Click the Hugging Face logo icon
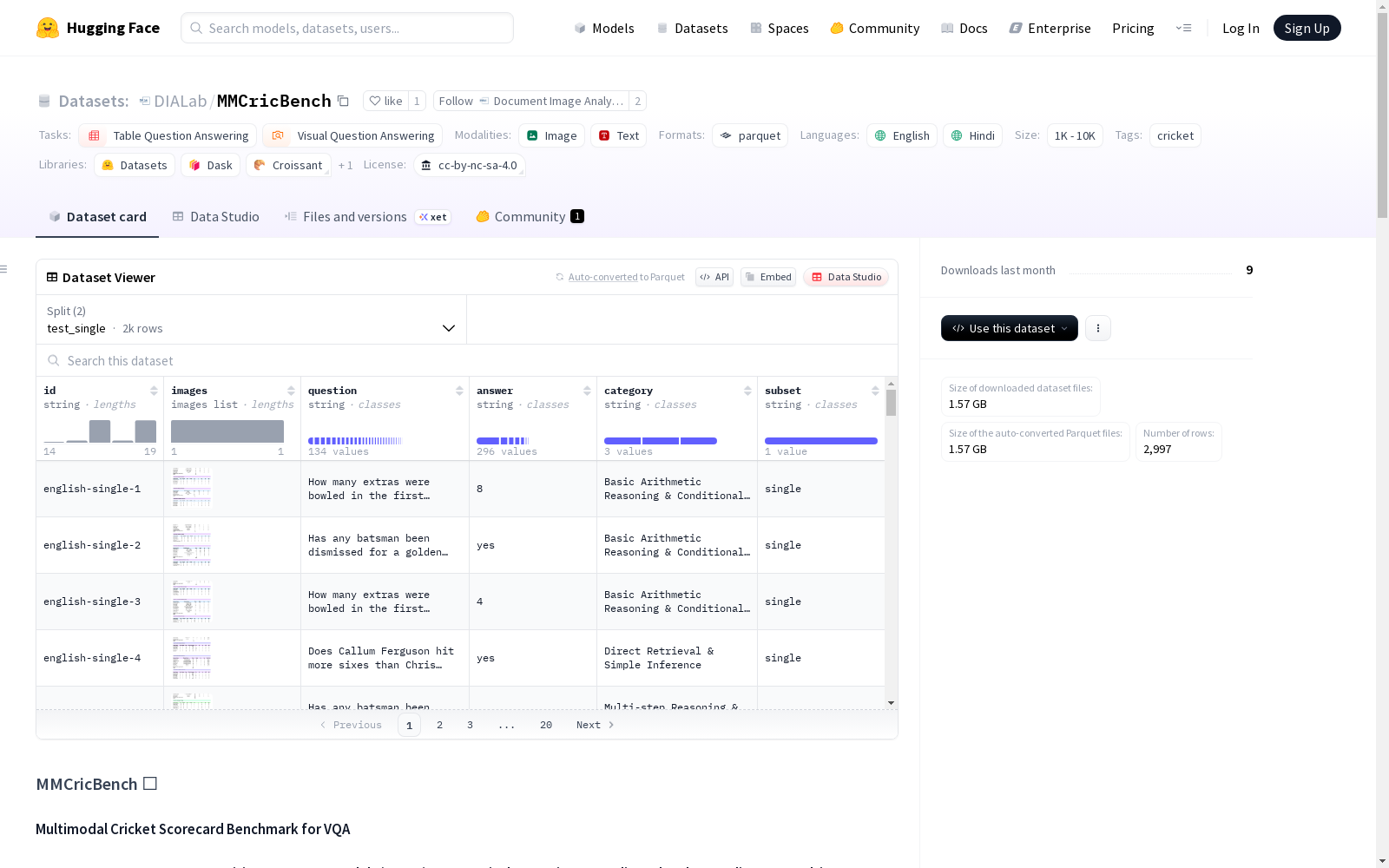1389x868 pixels. 48,28
